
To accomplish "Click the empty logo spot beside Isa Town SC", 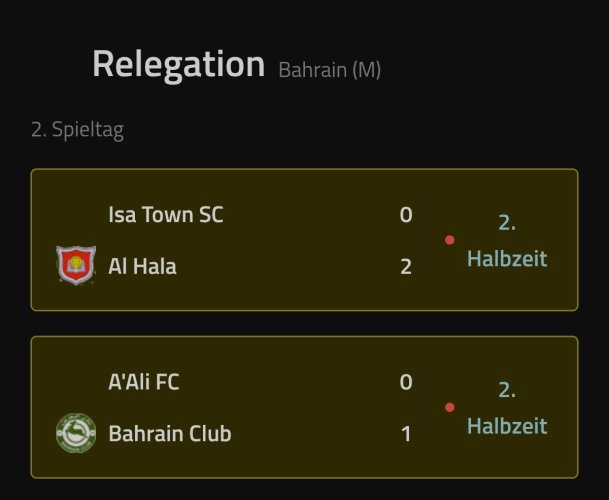I will pyautogui.click(x=76, y=214).
